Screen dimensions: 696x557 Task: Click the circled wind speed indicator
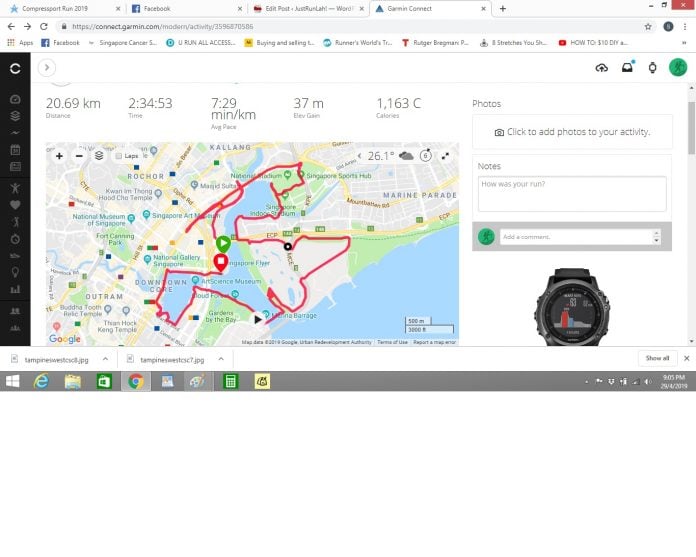tap(426, 155)
